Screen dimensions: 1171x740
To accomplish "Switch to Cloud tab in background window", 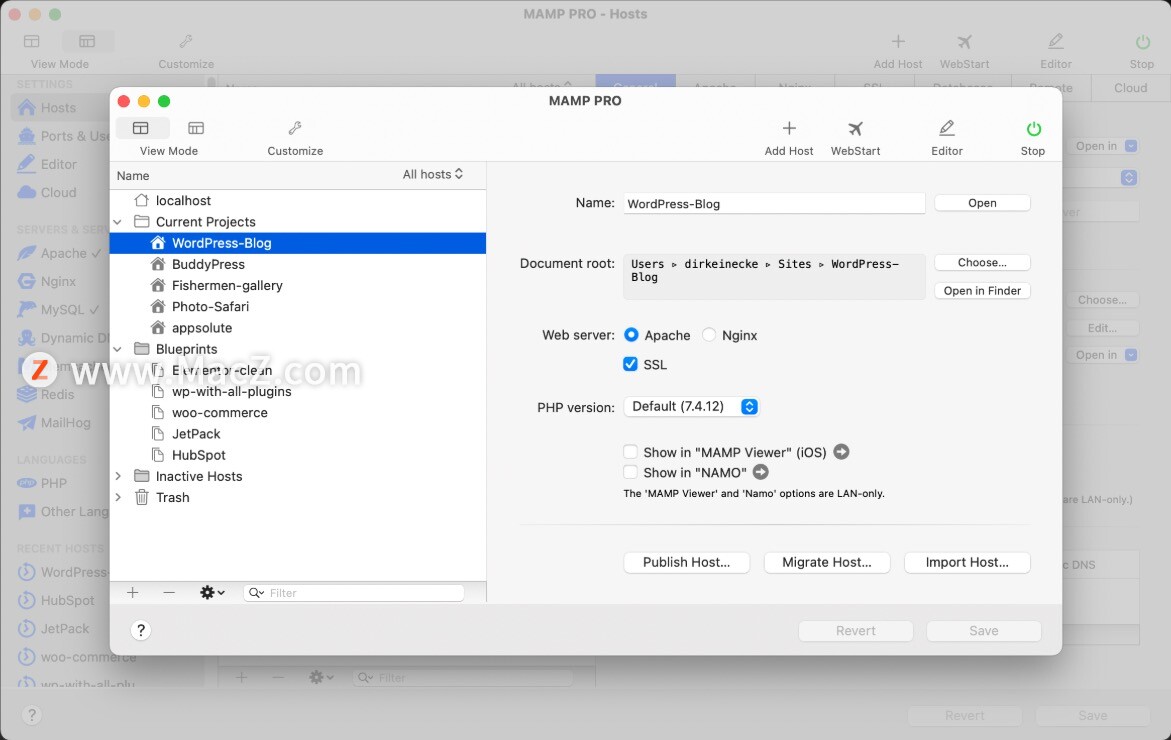I will pos(1130,87).
